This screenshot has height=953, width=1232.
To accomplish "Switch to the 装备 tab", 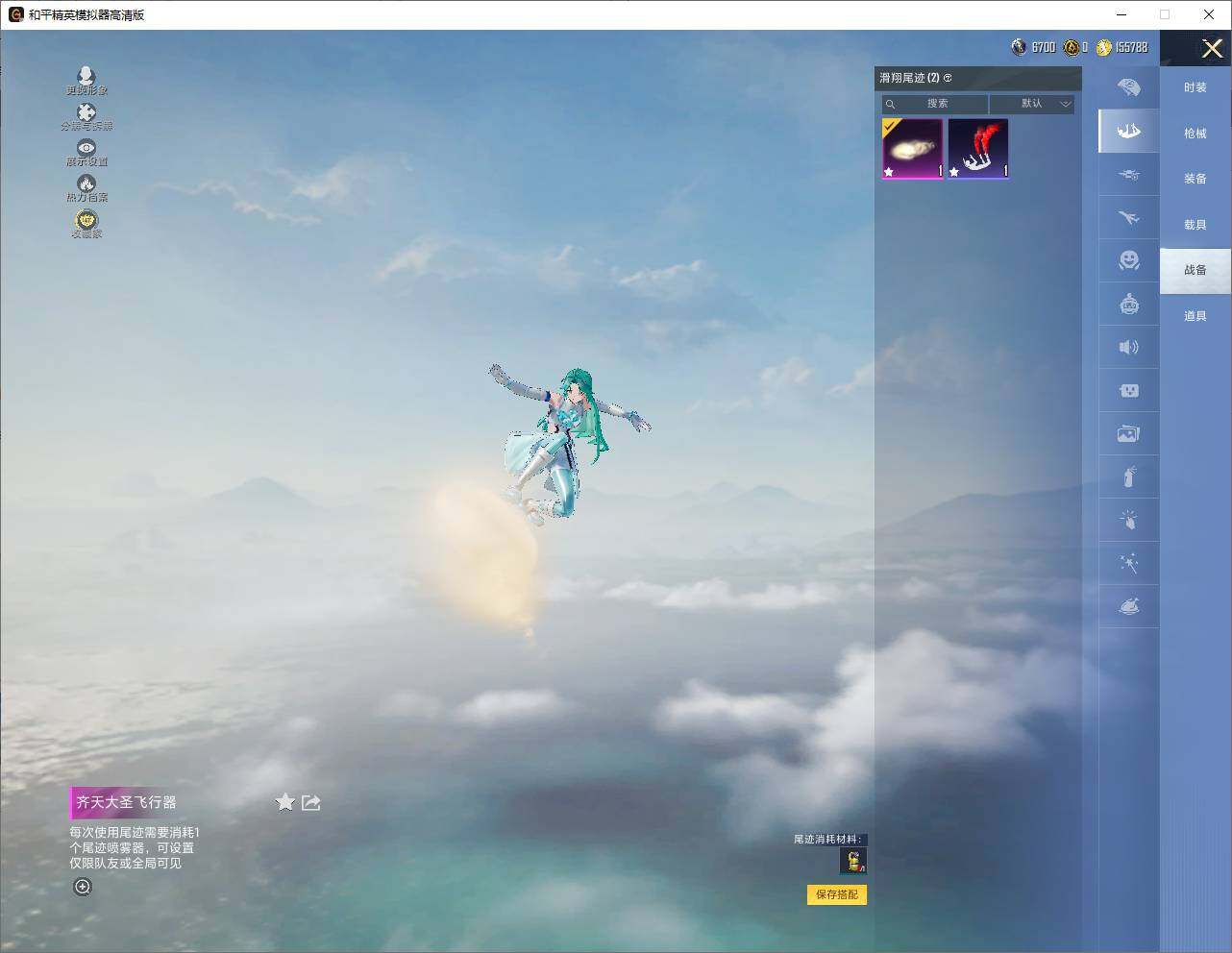I will click(1195, 179).
